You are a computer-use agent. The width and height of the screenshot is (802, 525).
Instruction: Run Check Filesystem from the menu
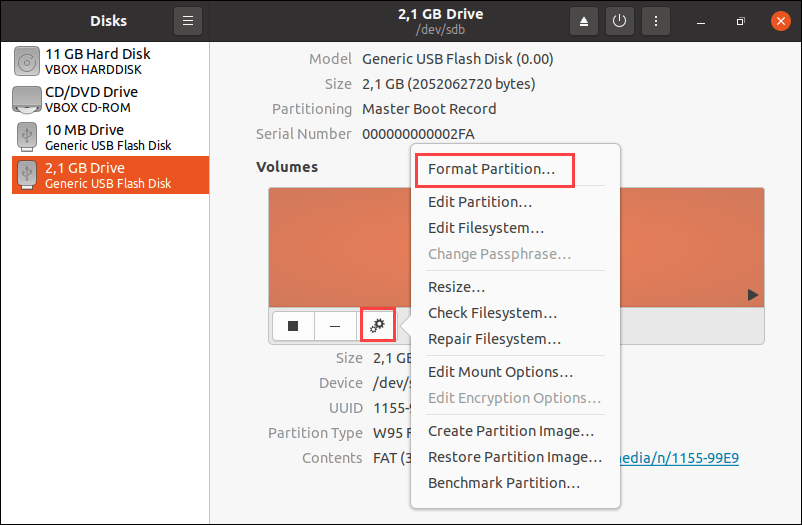[x=492, y=313]
